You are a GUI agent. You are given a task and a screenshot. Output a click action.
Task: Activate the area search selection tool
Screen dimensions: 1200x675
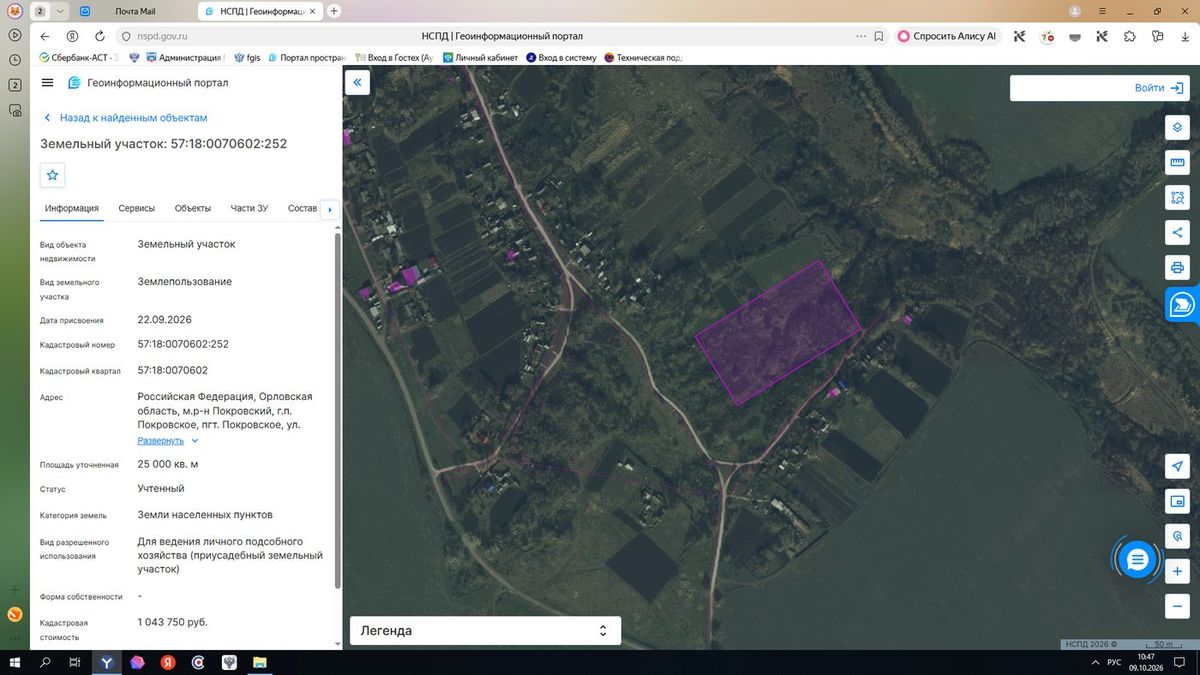point(1177,197)
